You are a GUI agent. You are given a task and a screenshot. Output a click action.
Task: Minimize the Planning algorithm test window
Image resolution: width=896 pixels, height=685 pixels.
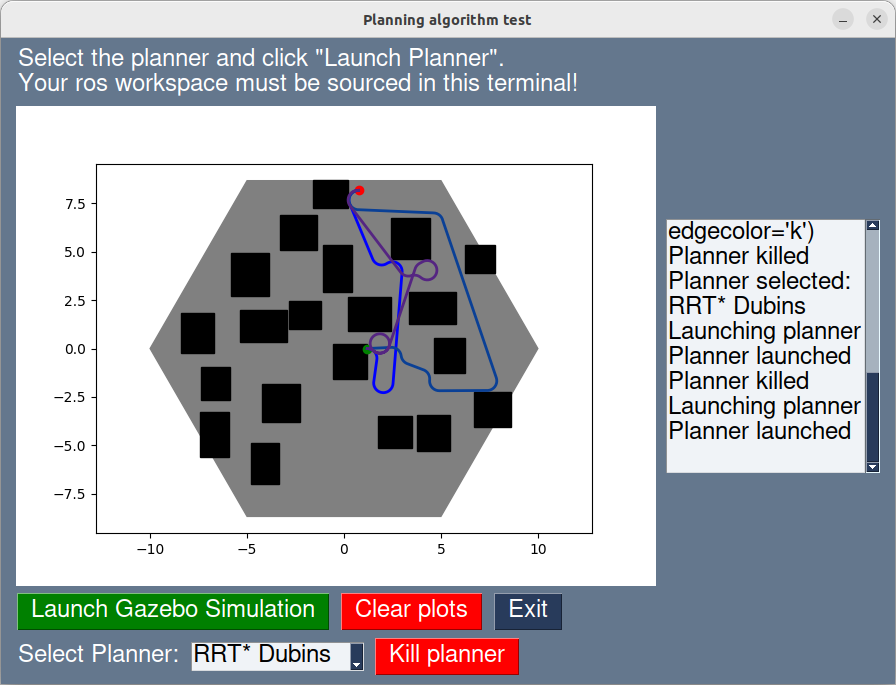842,19
